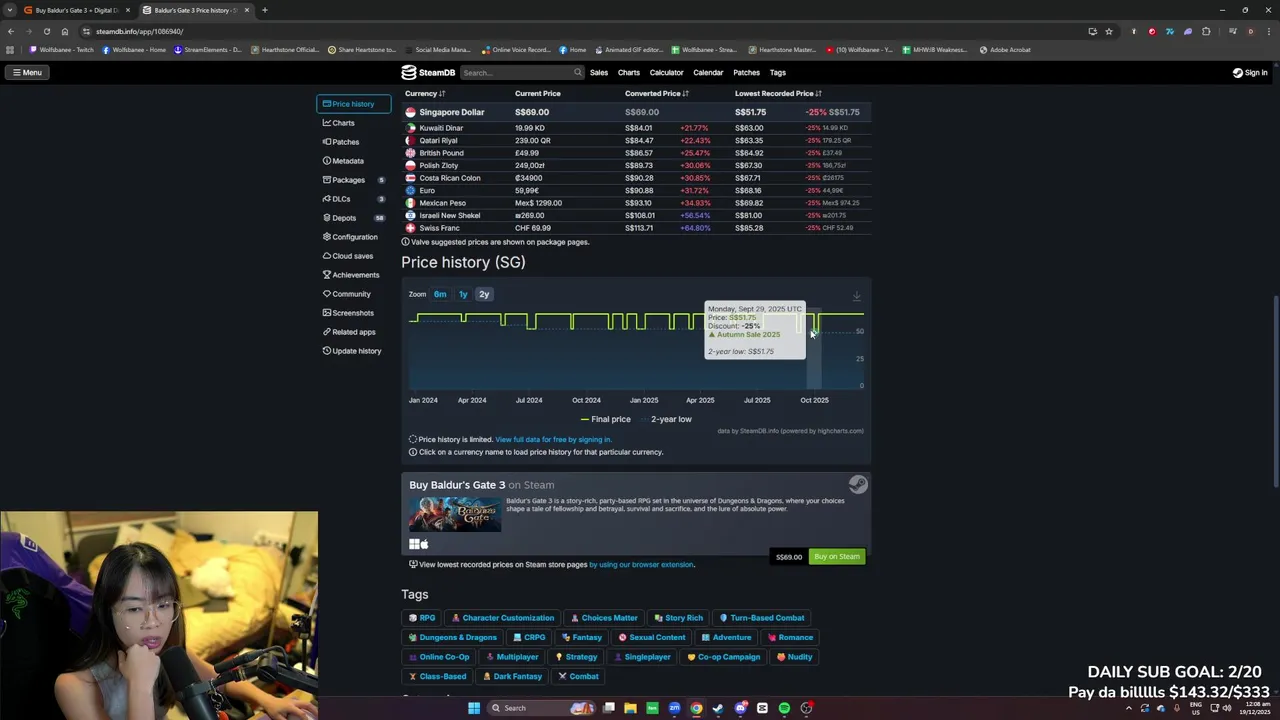Open the Cloud saves sidebar item
The width and height of the screenshot is (1280, 720).
(347, 256)
